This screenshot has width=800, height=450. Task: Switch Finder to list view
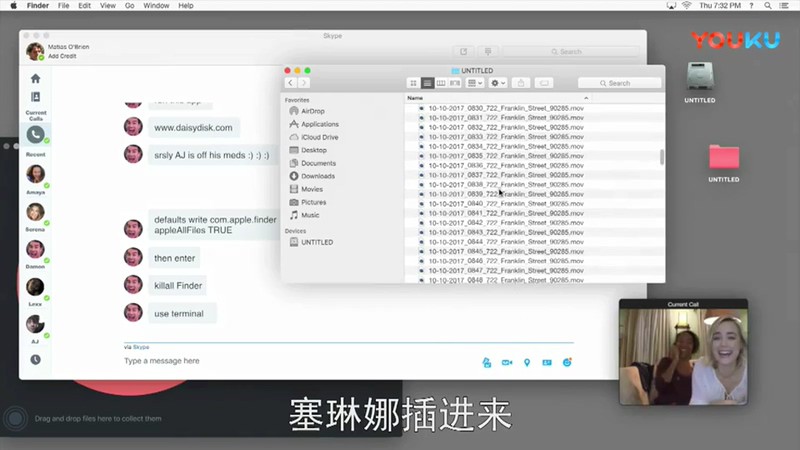click(x=427, y=83)
